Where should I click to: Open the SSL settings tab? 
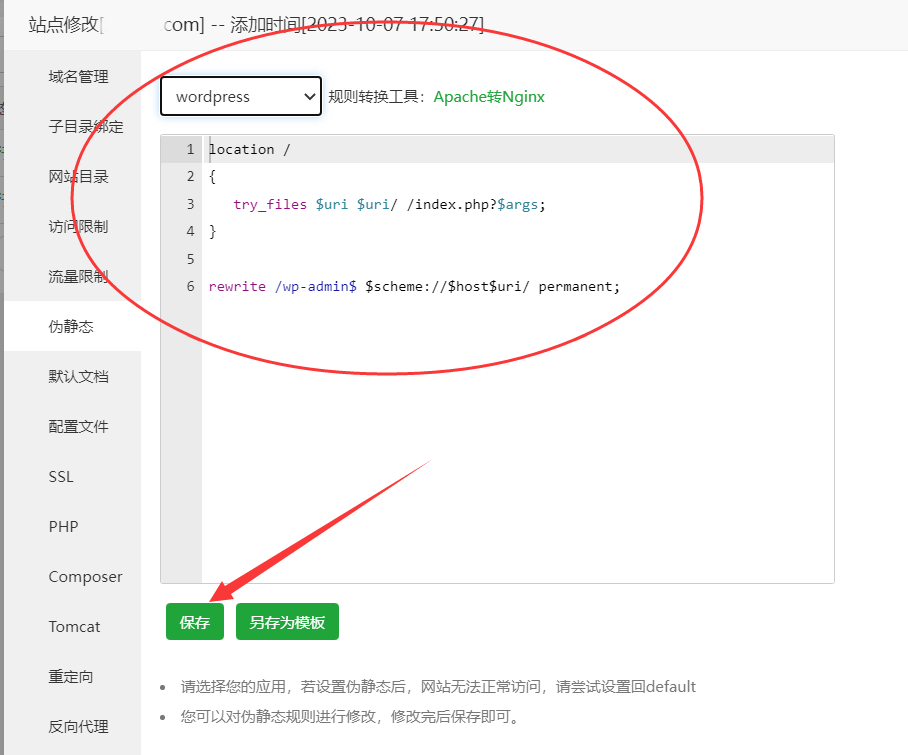61,477
